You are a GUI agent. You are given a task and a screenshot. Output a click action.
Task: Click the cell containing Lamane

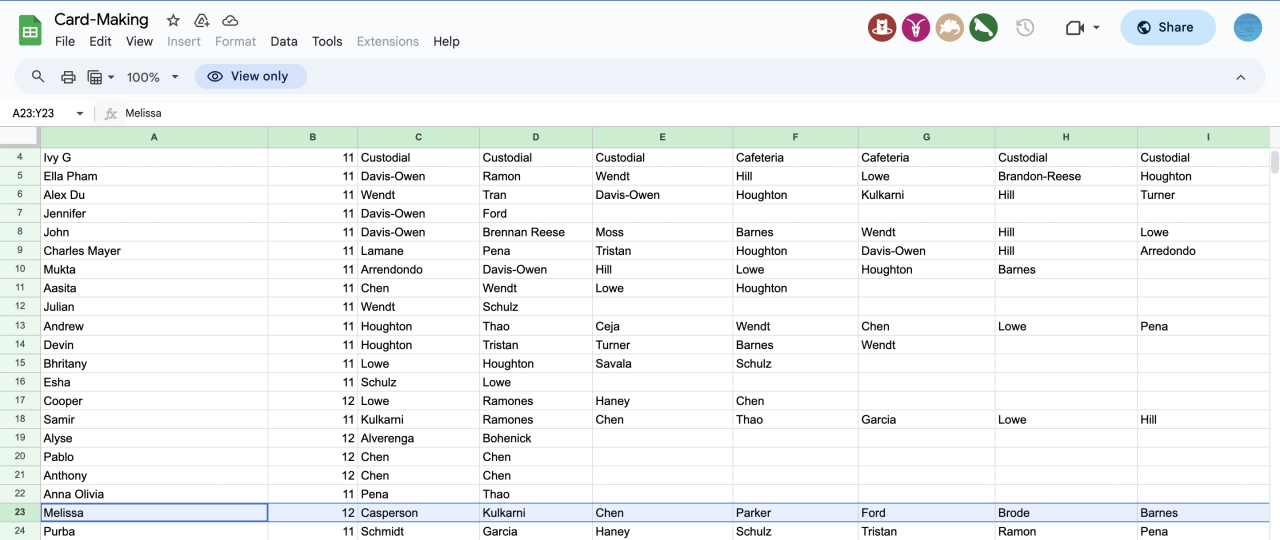pyautogui.click(x=418, y=251)
